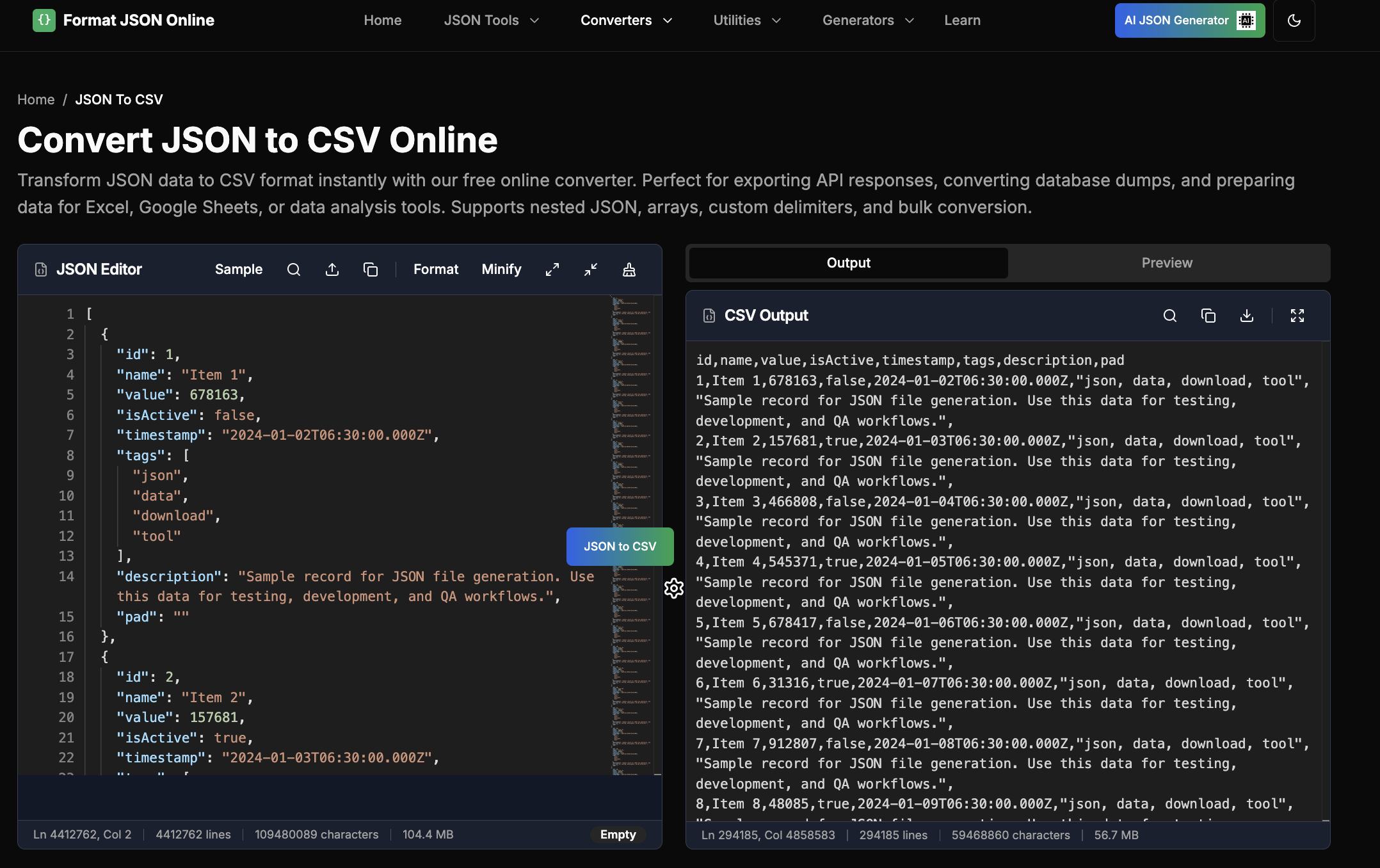Screen dimensions: 1380x868
Task: Toggle dark mode with the moon icon
Action: (x=1294, y=20)
